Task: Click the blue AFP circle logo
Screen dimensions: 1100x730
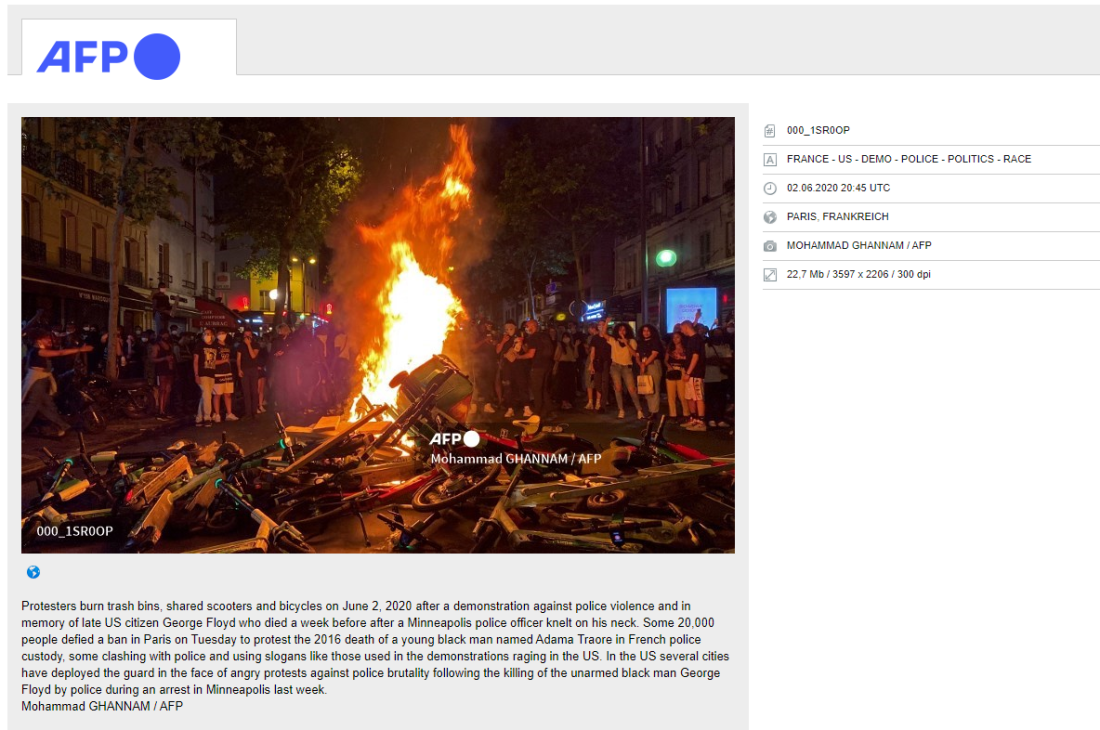Action: point(157,57)
